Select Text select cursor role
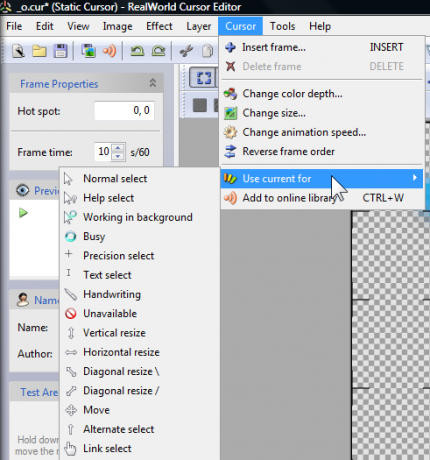430x460 pixels. click(x=140, y=275)
